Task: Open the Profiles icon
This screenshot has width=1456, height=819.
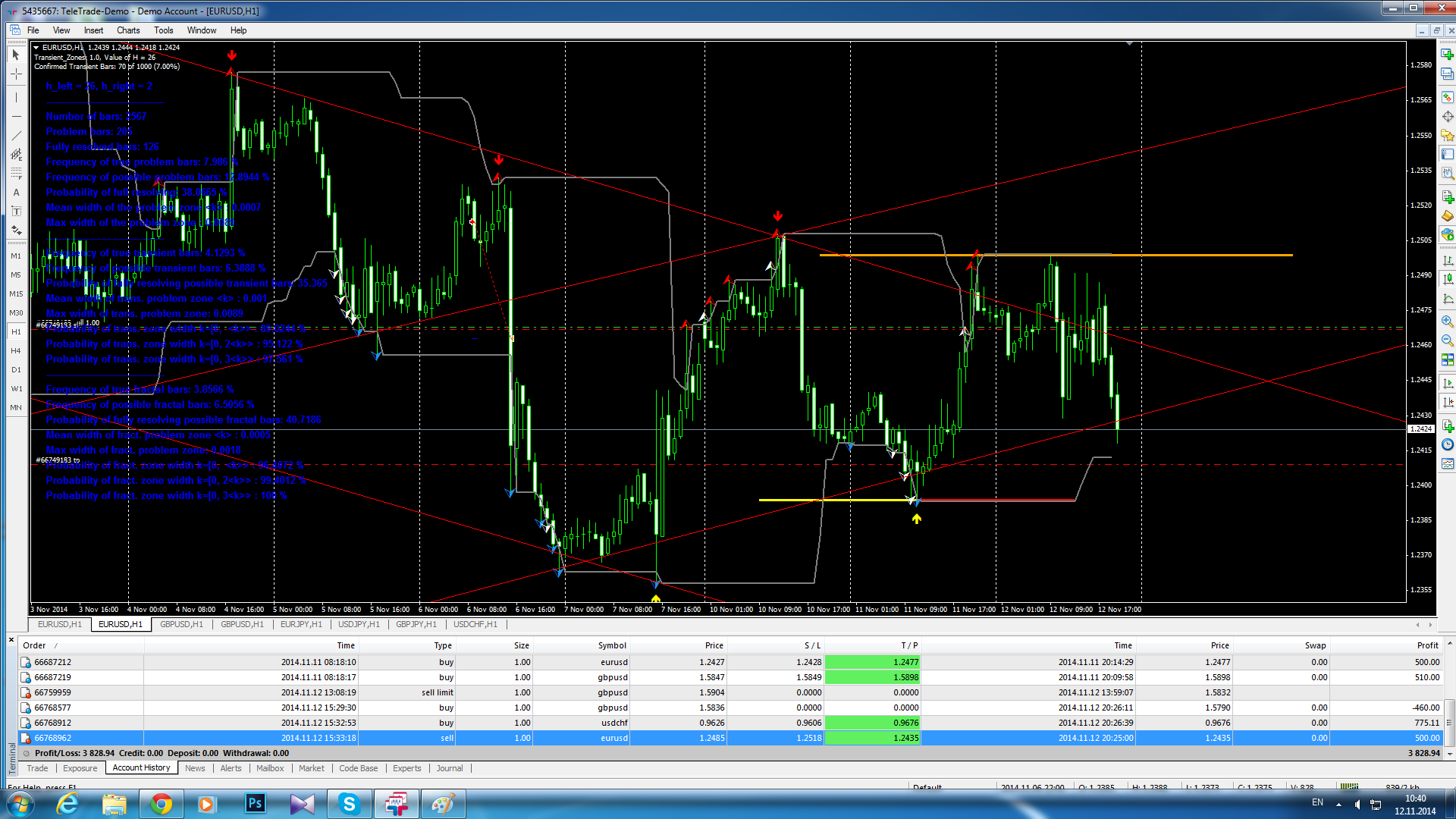Action: (x=1447, y=74)
